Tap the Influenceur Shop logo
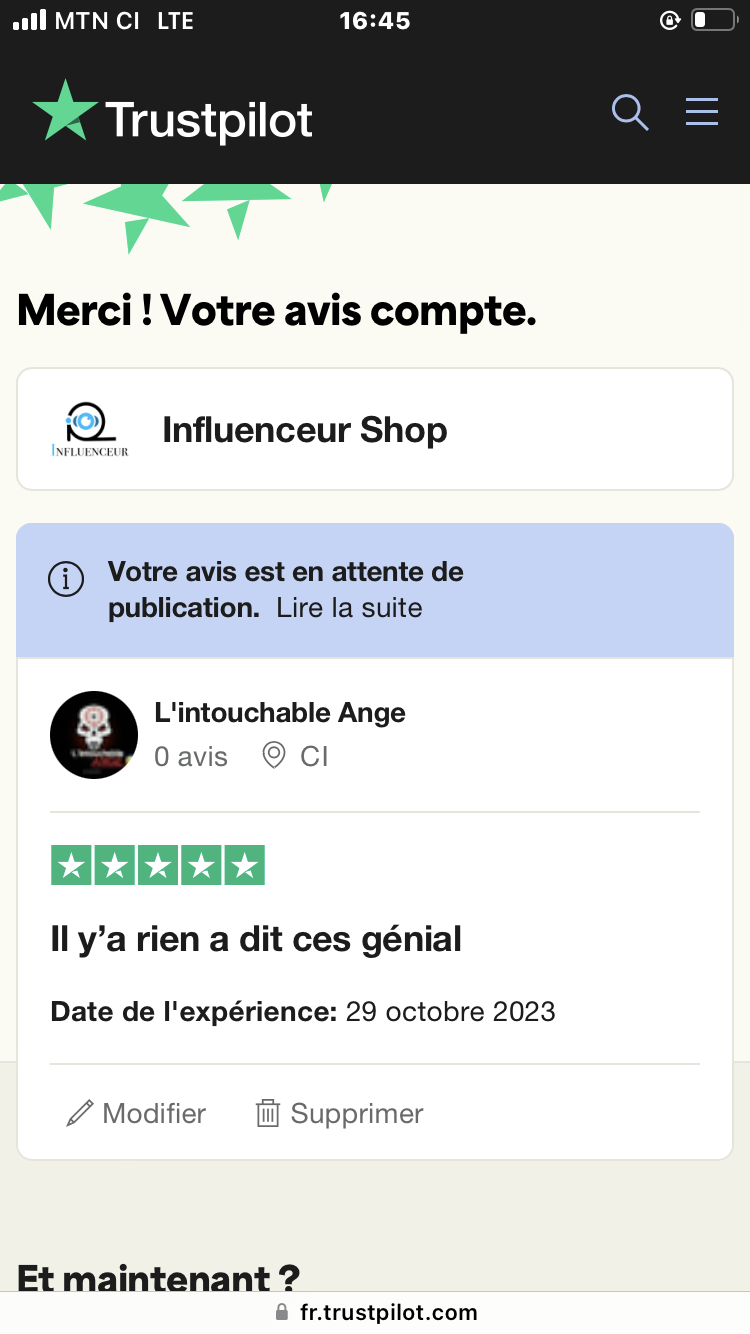Image resolution: width=750 pixels, height=1334 pixels. point(90,431)
